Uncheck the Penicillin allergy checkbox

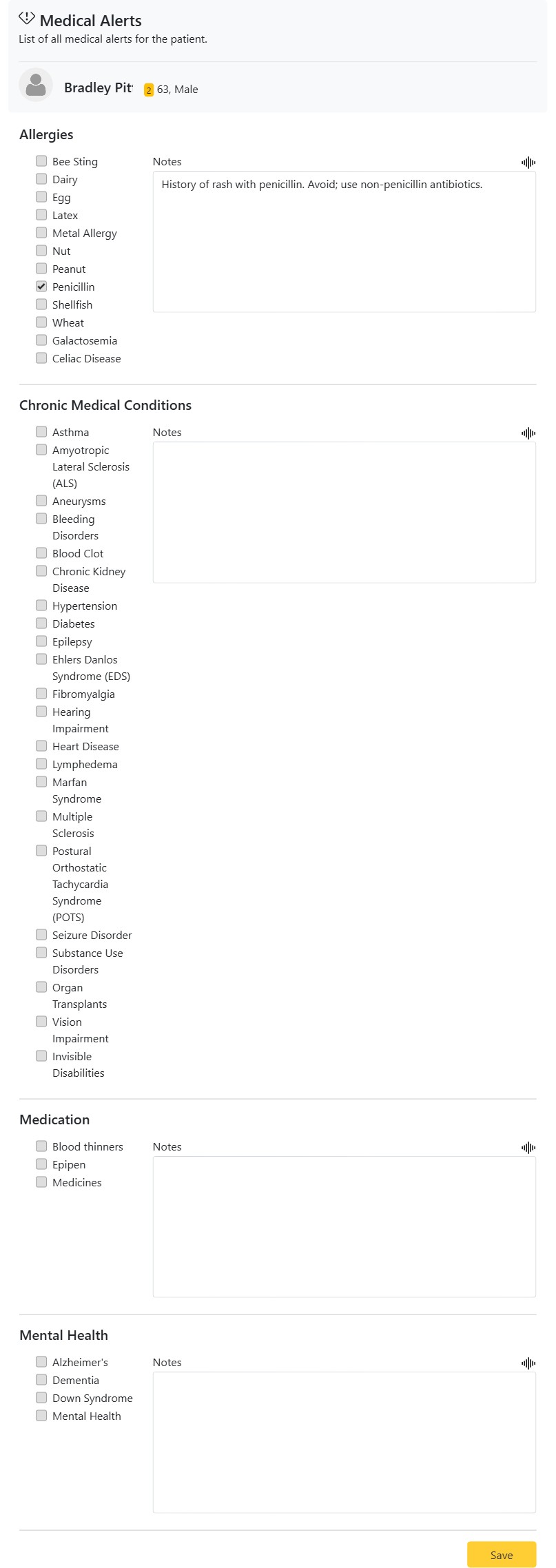(41, 287)
